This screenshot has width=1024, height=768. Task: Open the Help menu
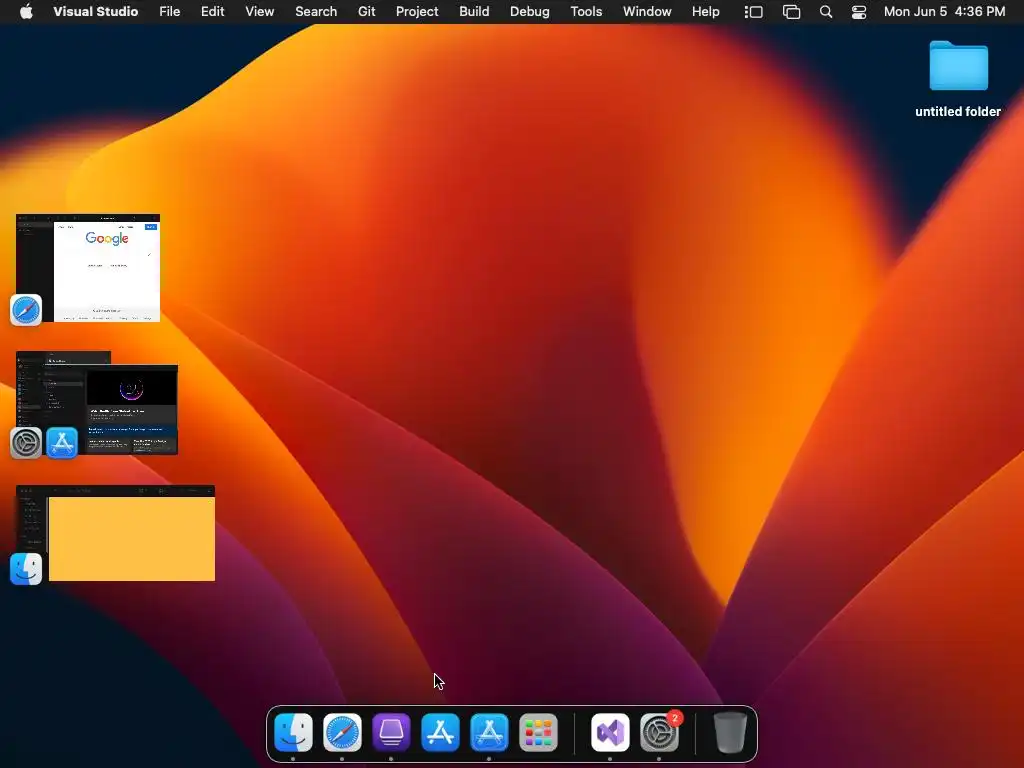(705, 12)
